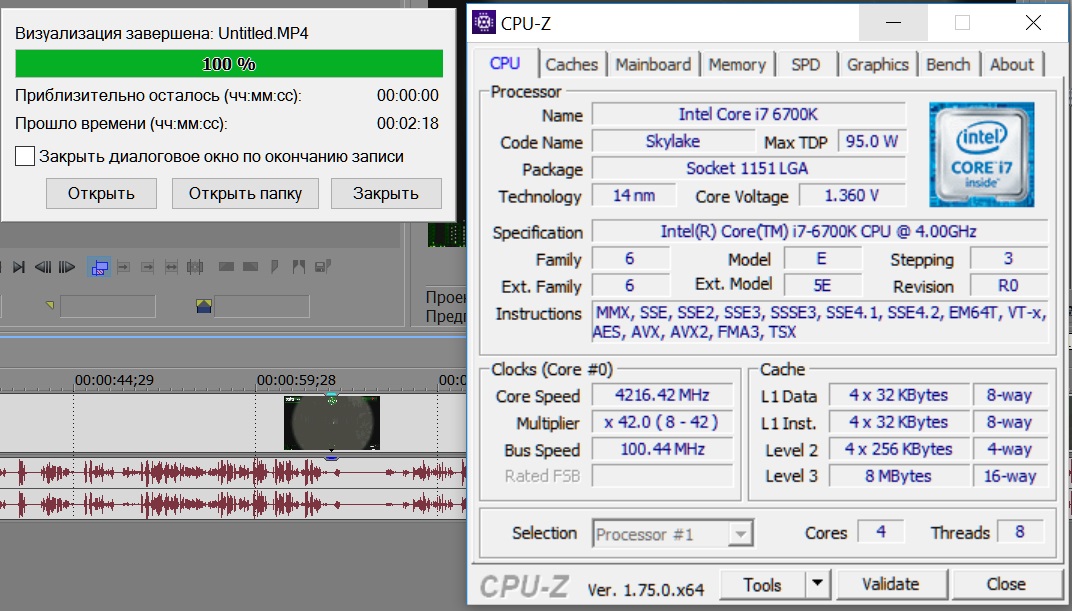Viewport: 1072px width, 611px height.
Task: Open the About tab
Action: [1012, 65]
